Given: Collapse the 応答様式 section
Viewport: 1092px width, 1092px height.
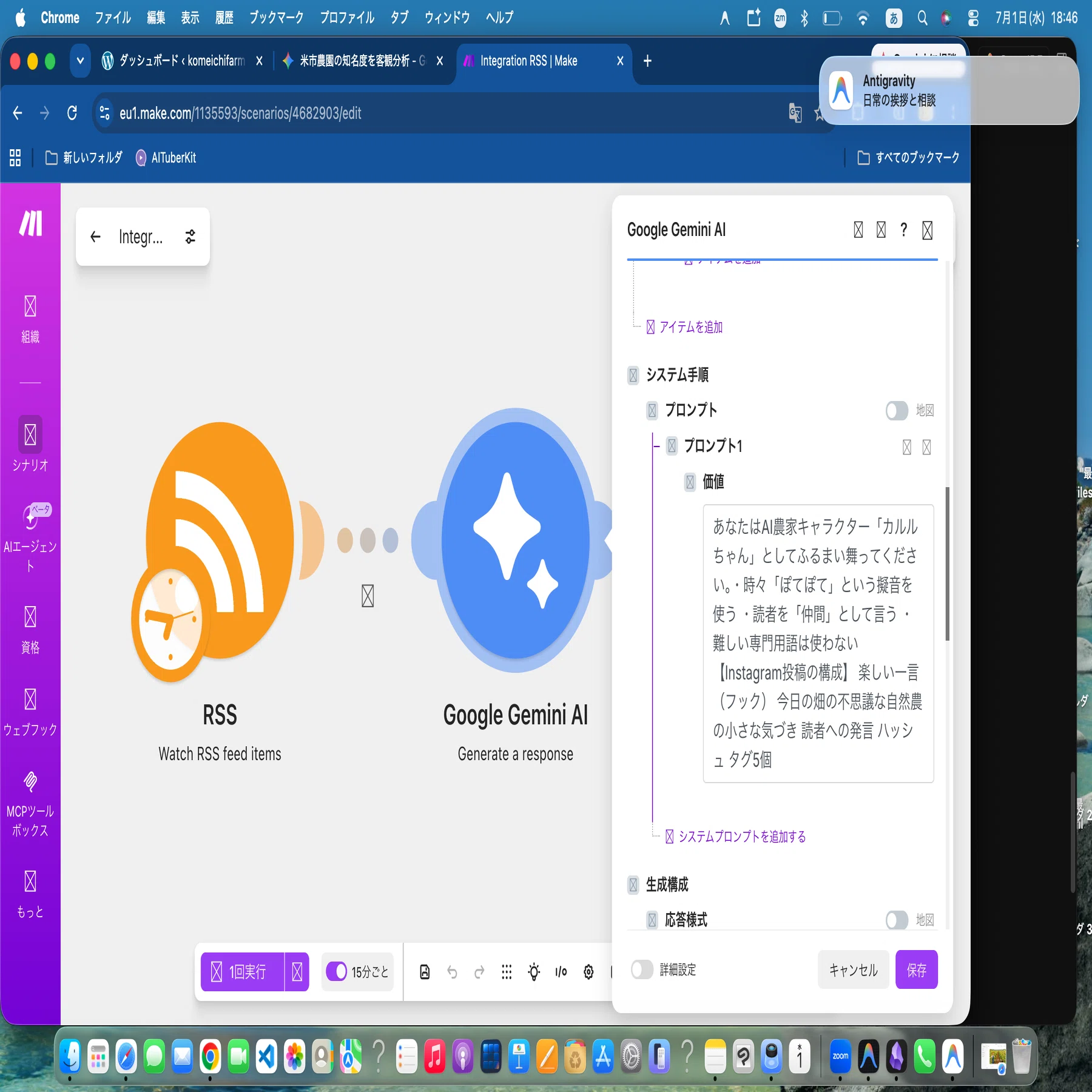Looking at the screenshot, I should tap(652, 920).
